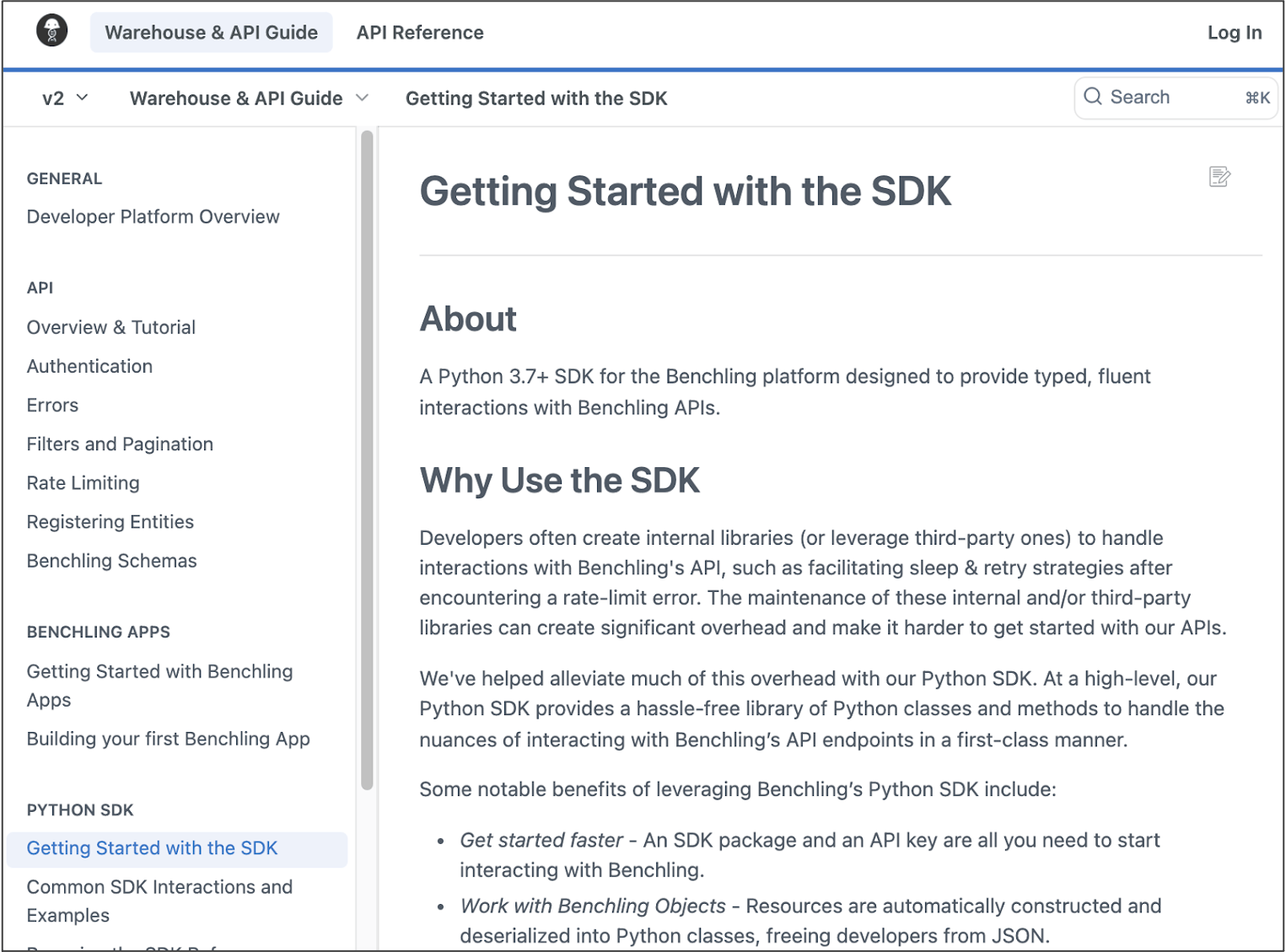Viewport: 1286px width, 952px height.
Task: Open Getting Started with Benchling Apps
Action: [x=159, y=686]
